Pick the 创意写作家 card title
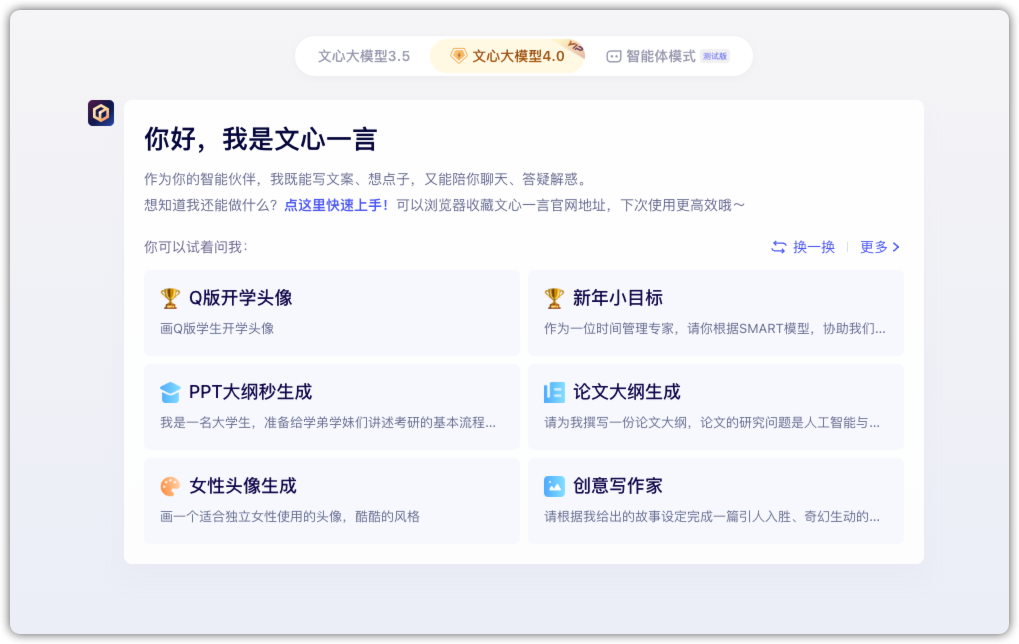Viewport: 1019px width, 644px height. point(617,486)
